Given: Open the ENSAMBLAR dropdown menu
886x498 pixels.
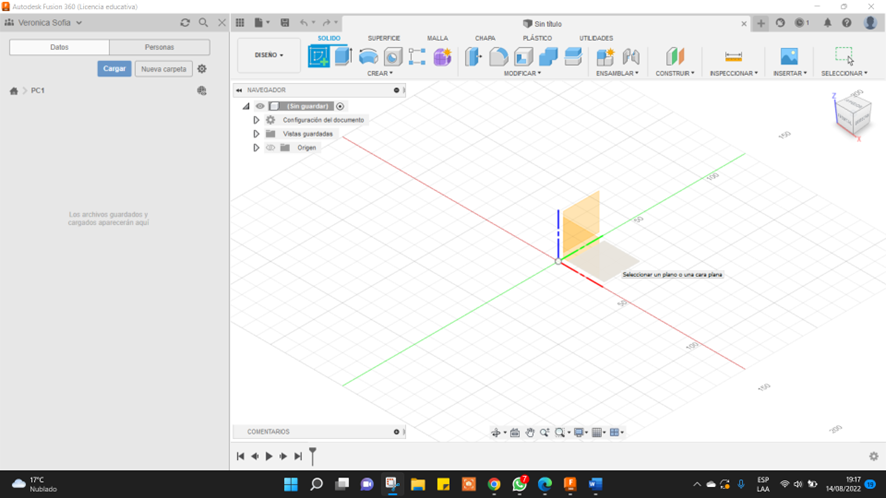Looking at the screenshot, I should coord(617,73).
